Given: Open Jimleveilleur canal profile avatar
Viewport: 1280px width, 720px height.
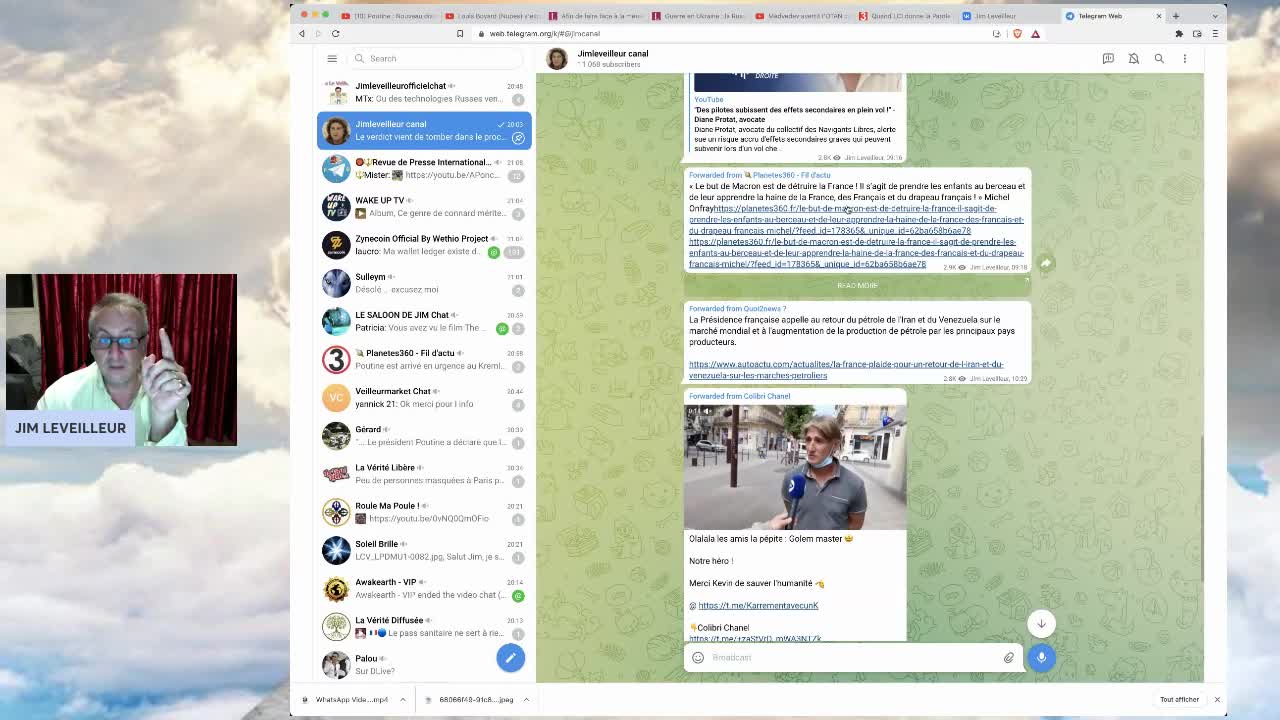Looking at the screenshot, I should click(557, 58).
